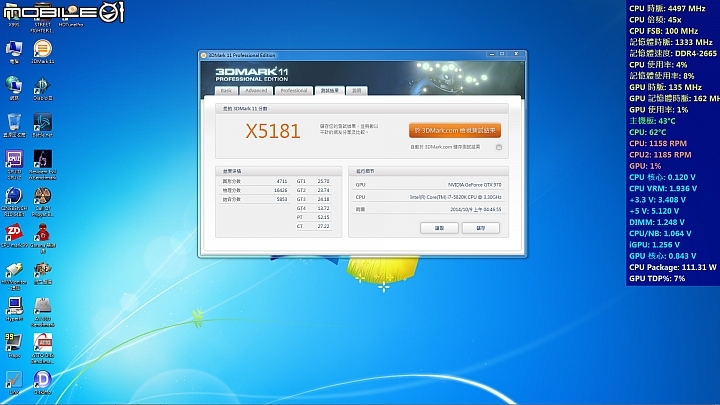Close the 3DMark 11 Professional Edition window
This screenshot has height=405, width=720.
pyautogui.click(x=516, y=54)
